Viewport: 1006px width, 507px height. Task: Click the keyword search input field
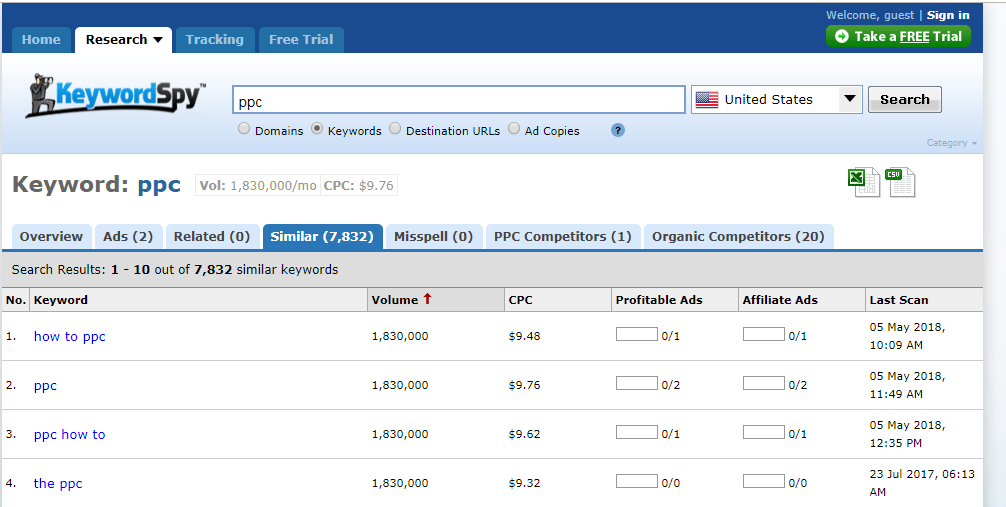(x=458, y=100)
